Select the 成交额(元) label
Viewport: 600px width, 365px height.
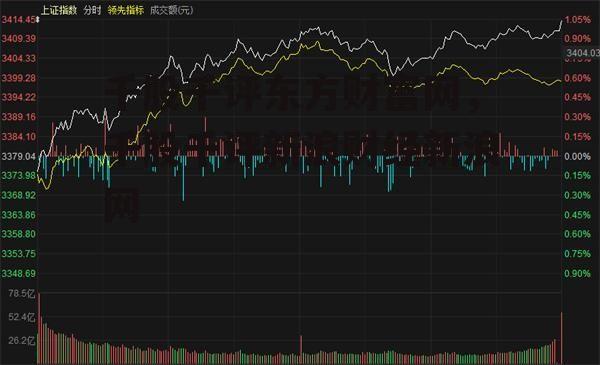pyautogui.click(x=171, y=10)
